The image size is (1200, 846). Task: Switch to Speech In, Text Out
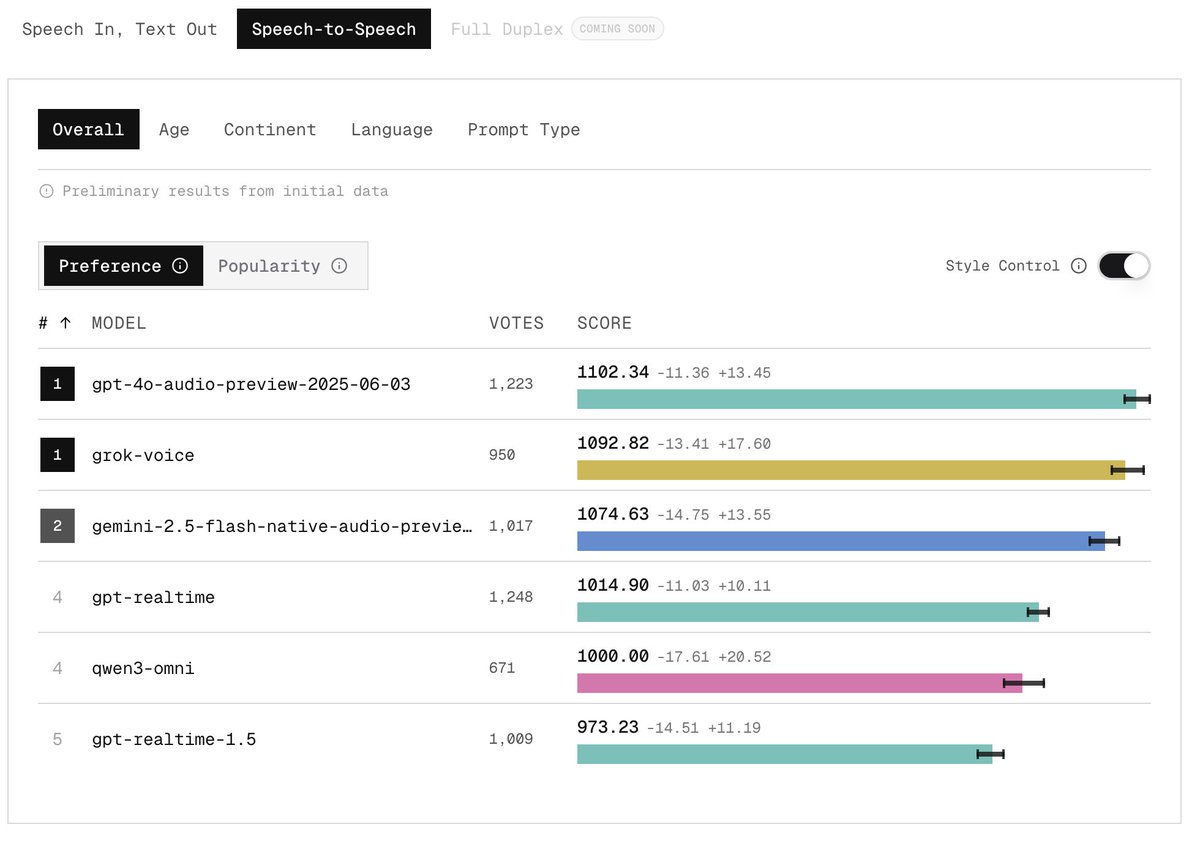pyautogui.click(x=119, y=29)
